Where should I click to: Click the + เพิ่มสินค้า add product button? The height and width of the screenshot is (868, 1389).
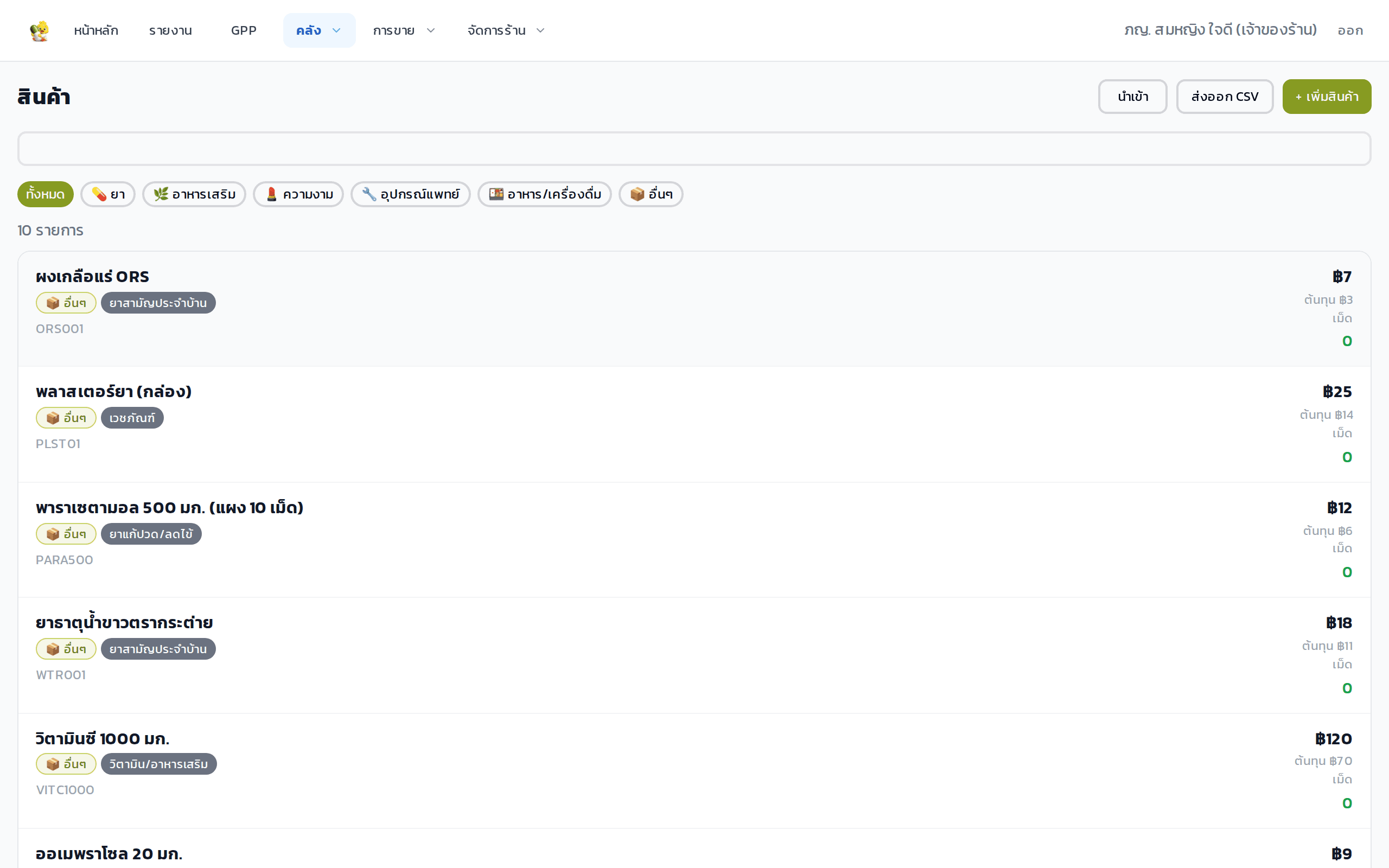(x=1327, y=97)
